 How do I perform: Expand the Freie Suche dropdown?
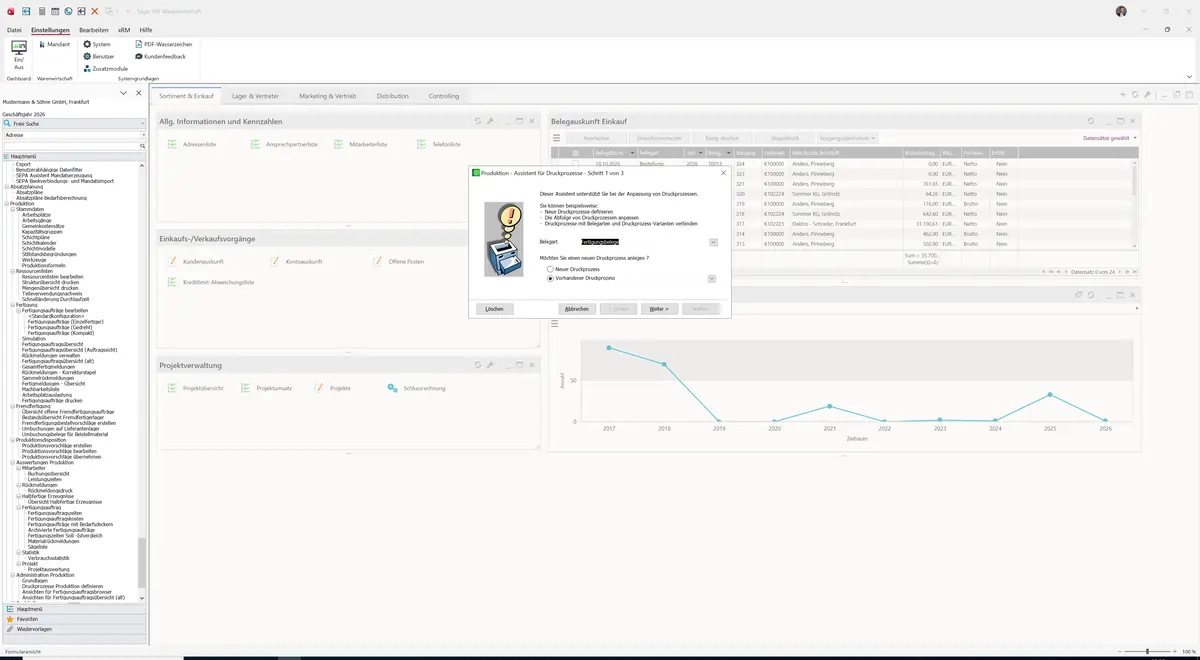click(x=143, y=123)
